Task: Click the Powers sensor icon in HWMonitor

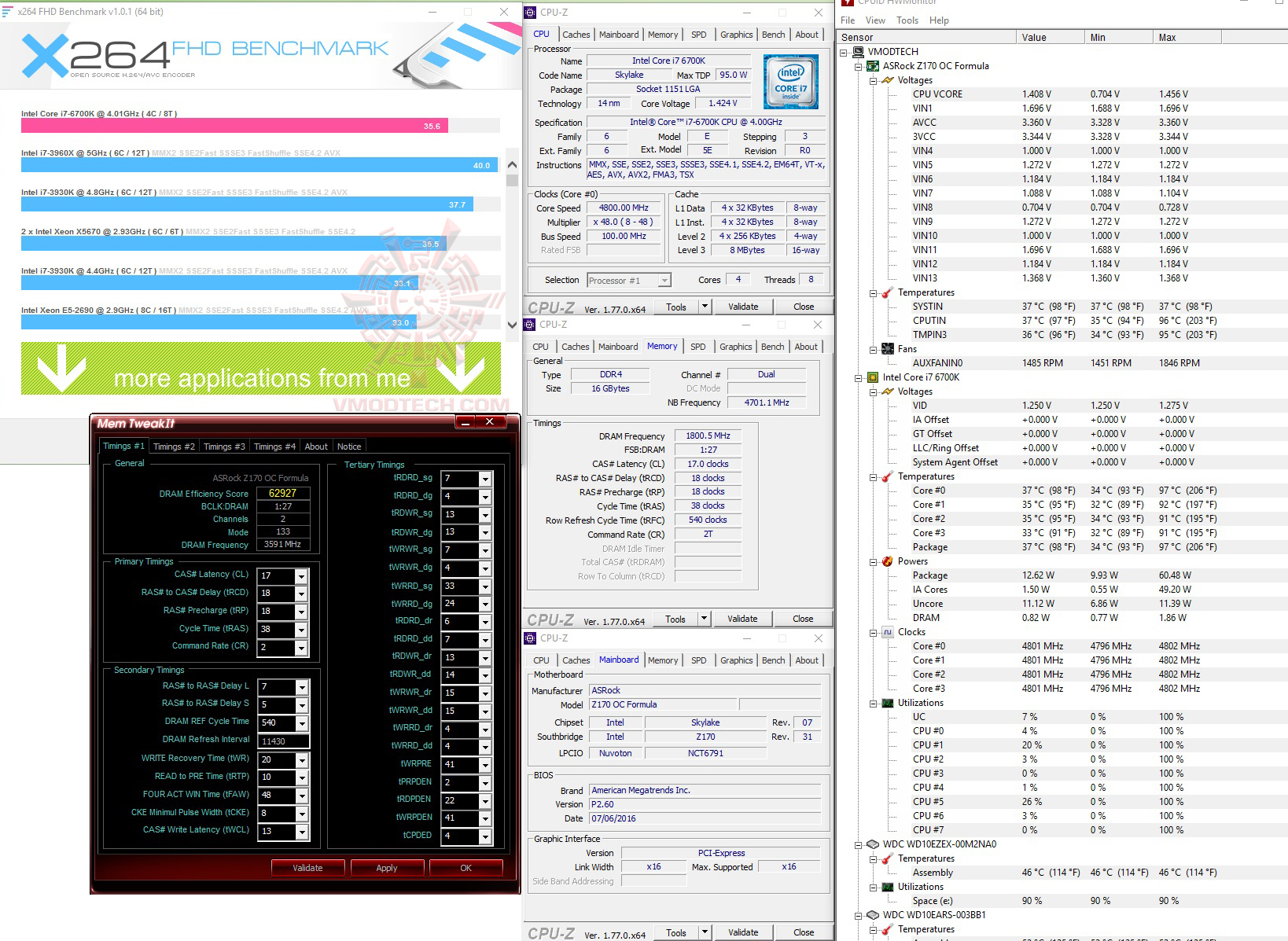Action: point(886,561)
